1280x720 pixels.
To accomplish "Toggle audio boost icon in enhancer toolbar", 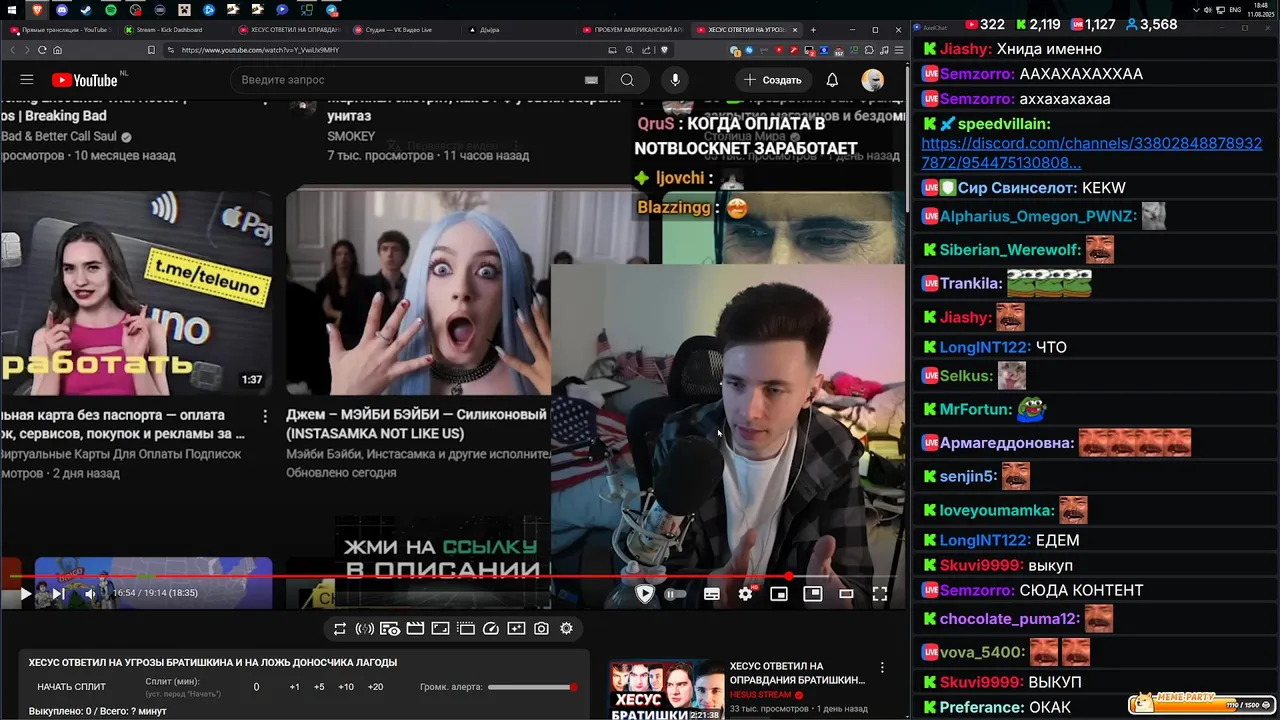I will point(365,629).
